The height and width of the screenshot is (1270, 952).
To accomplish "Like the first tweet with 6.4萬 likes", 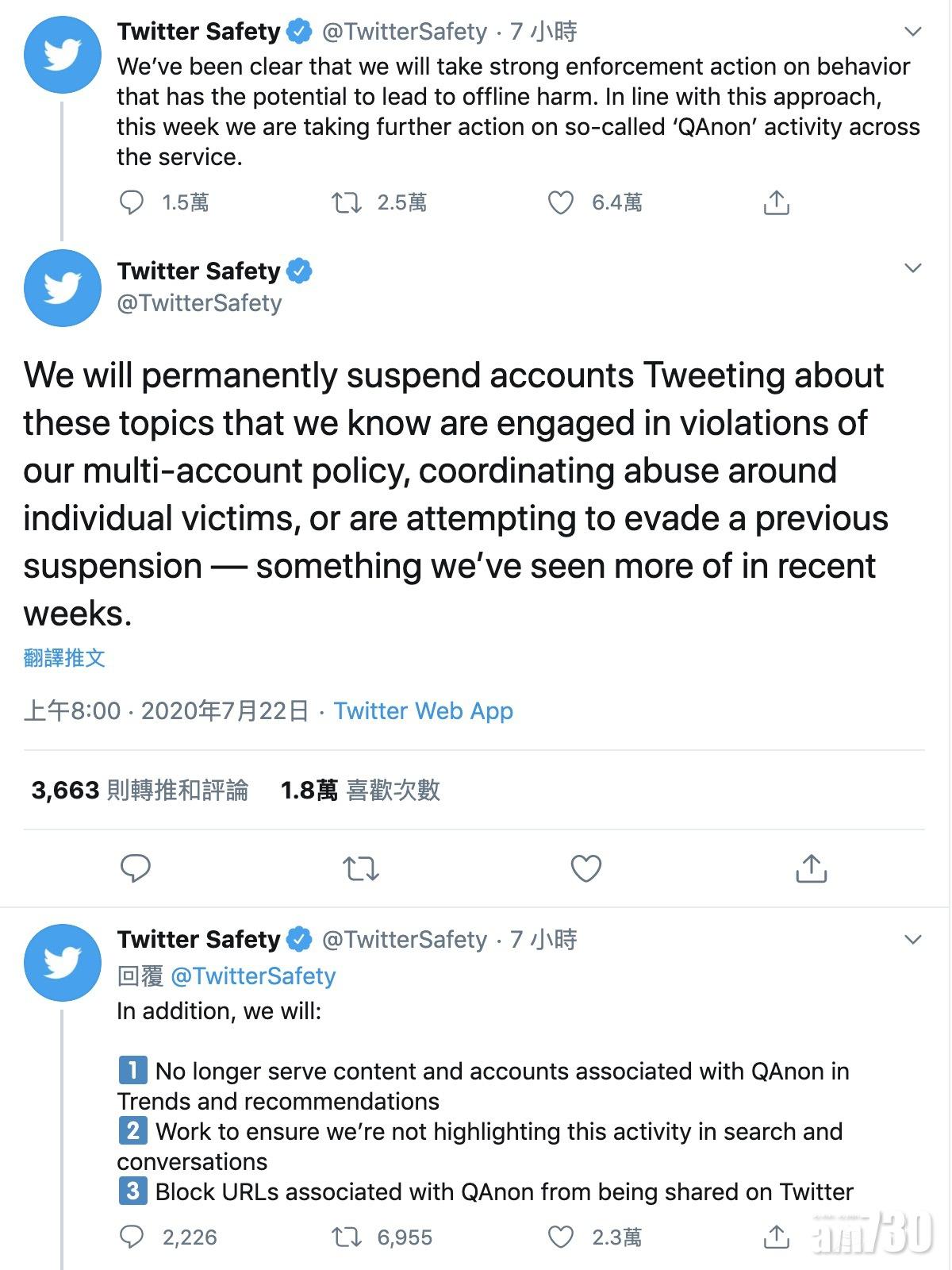I will [561, 203].
